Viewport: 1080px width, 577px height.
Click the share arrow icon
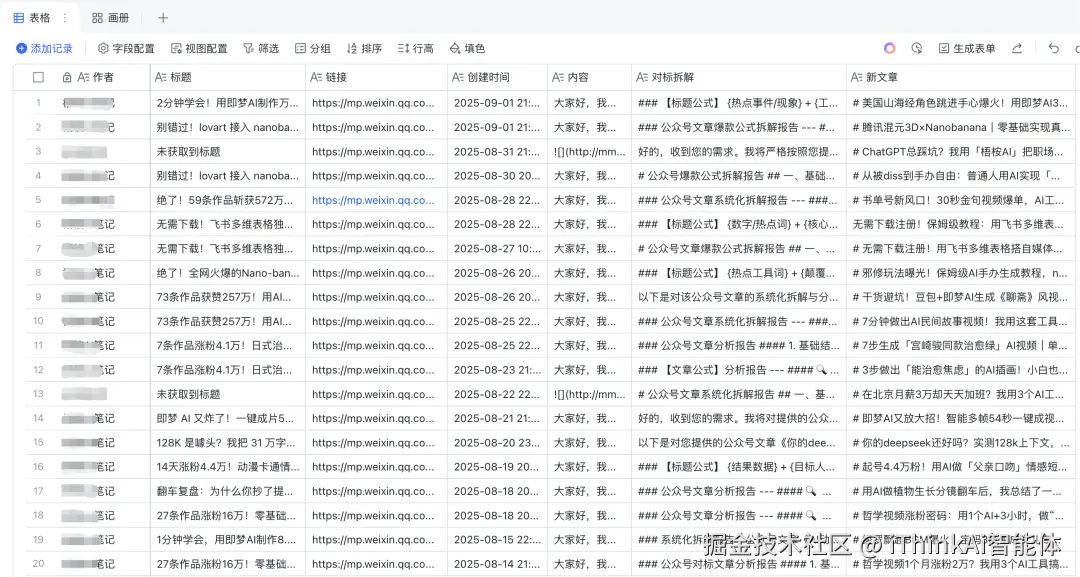click(x=1017, y=48)
